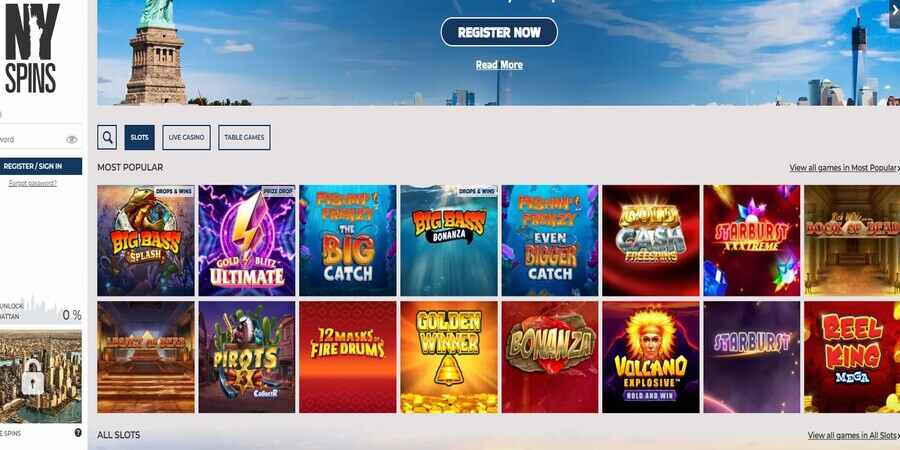Click the padlock on locked Manhattan image
Viewport: 900px width, 450px height.
click(33, 377)
